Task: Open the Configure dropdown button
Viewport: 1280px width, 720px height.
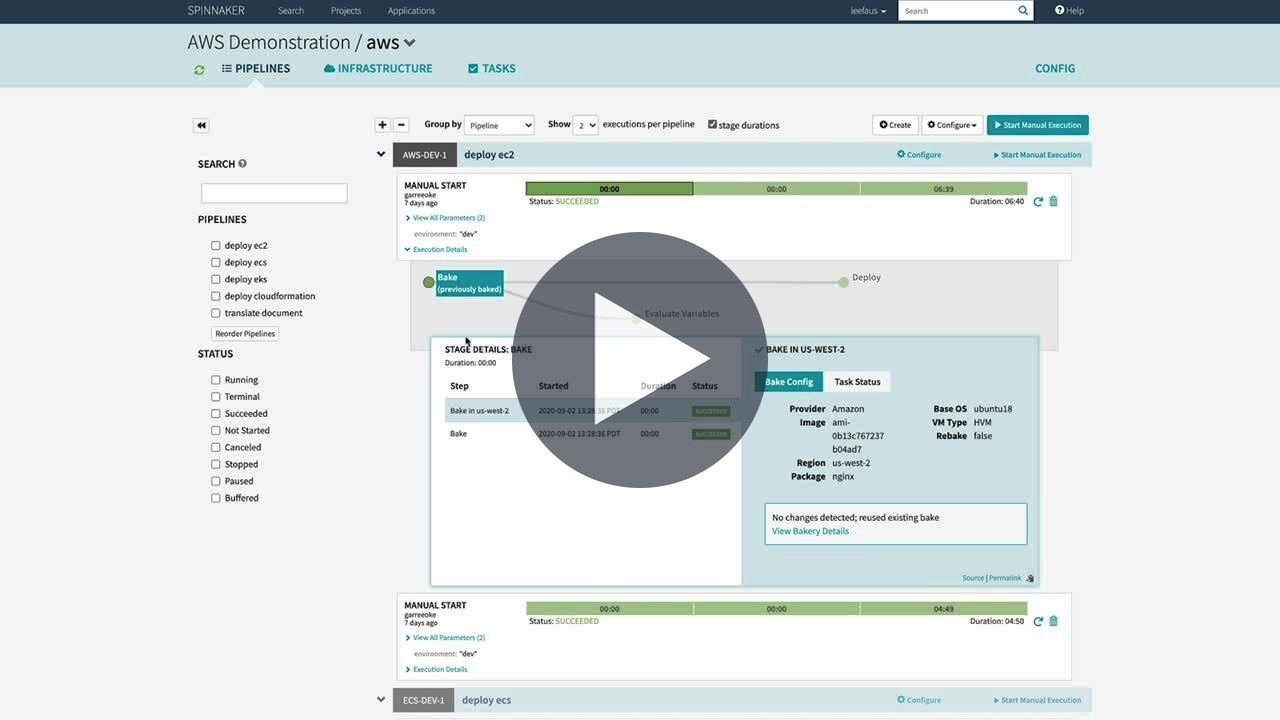Action: pos(952,125)
